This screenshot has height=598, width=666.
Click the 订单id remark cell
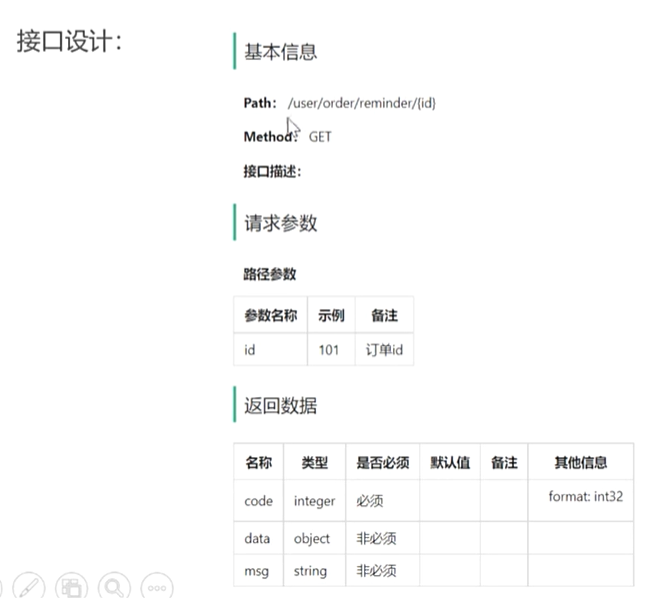384,350
